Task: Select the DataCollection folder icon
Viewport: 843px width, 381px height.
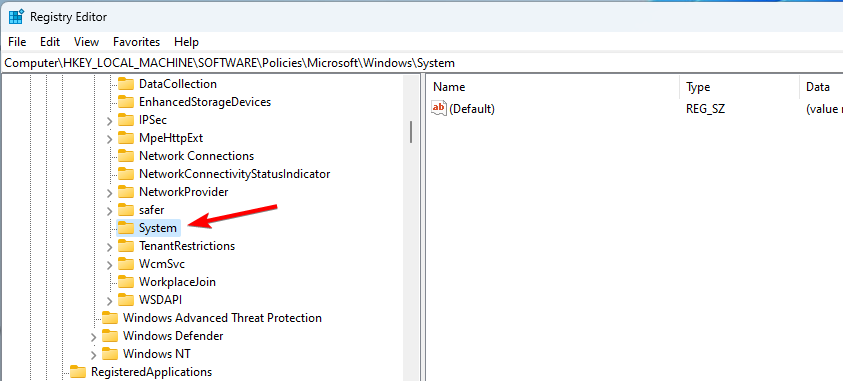Action: point(125,84)
